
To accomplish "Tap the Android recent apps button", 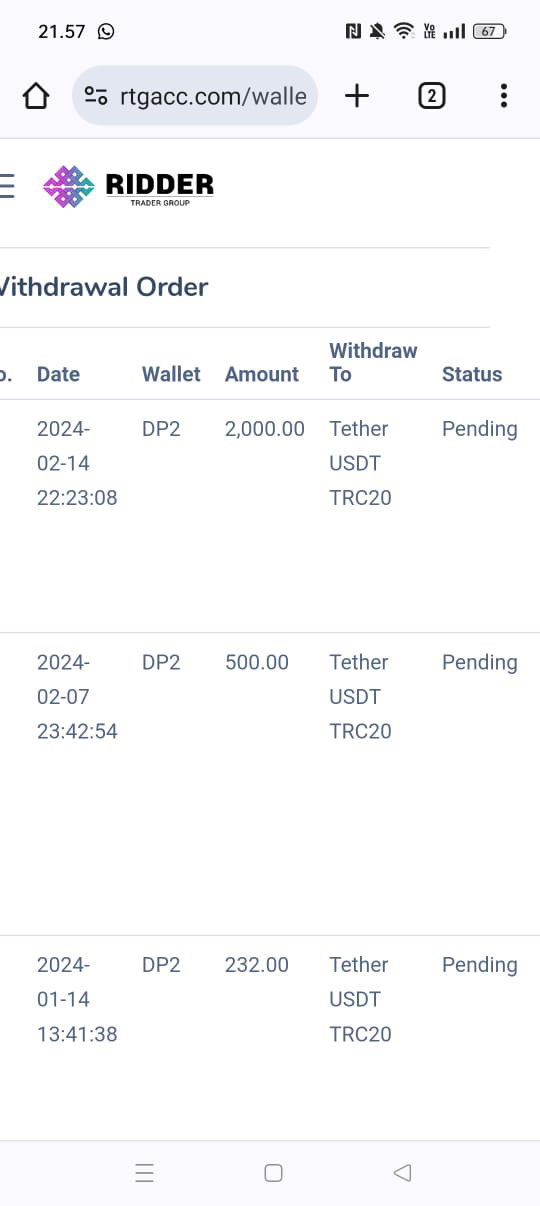I will pyautogui.click(x=144, y=1173).
